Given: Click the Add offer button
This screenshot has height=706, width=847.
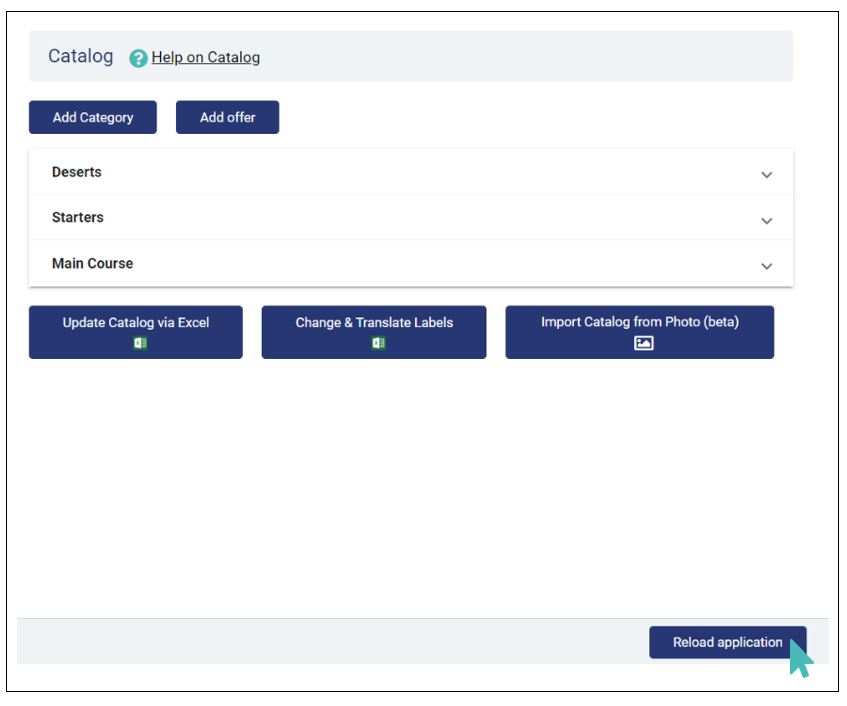Looking at the screenshot, I should 227,117.
